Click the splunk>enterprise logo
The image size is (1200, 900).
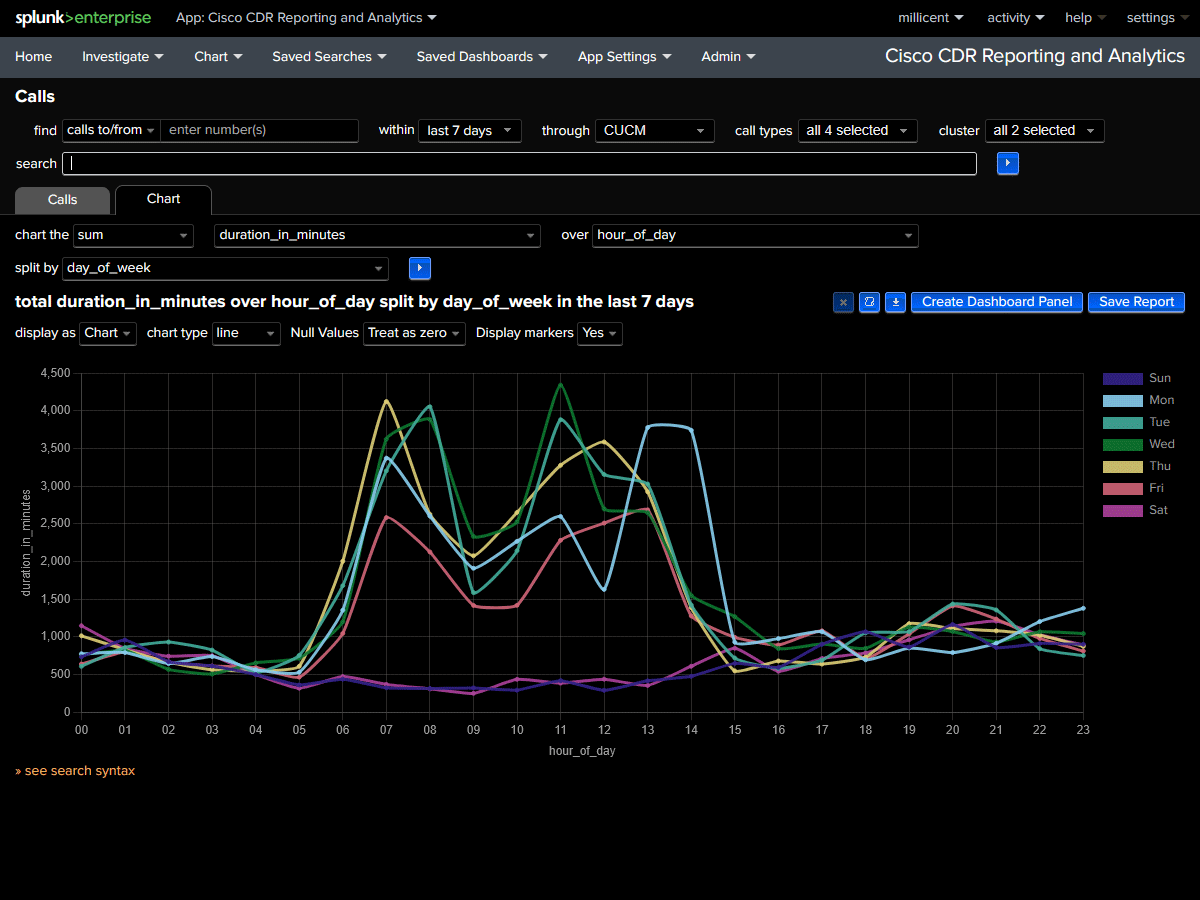tap(83, 17)
